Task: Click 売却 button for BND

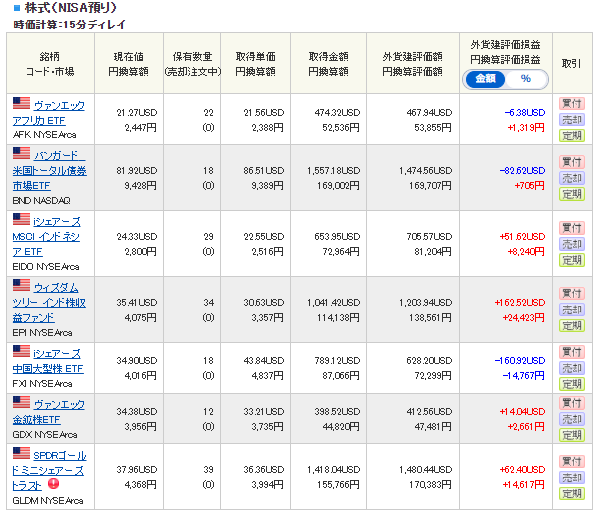Action: coord(571,178)
